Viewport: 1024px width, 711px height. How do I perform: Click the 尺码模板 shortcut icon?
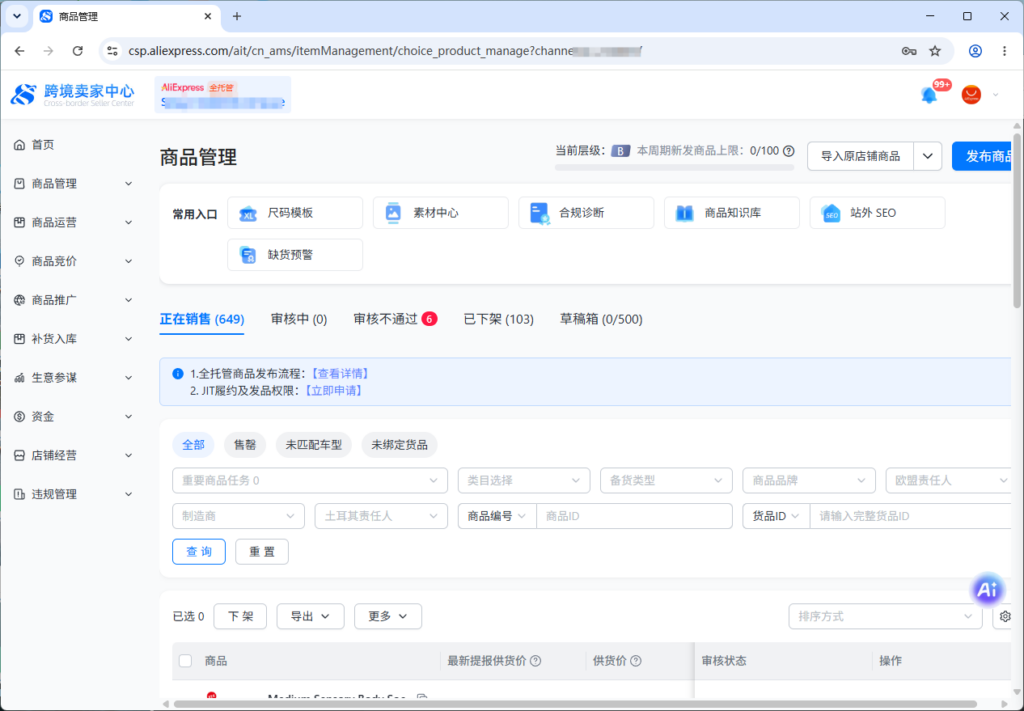(248, 213)
